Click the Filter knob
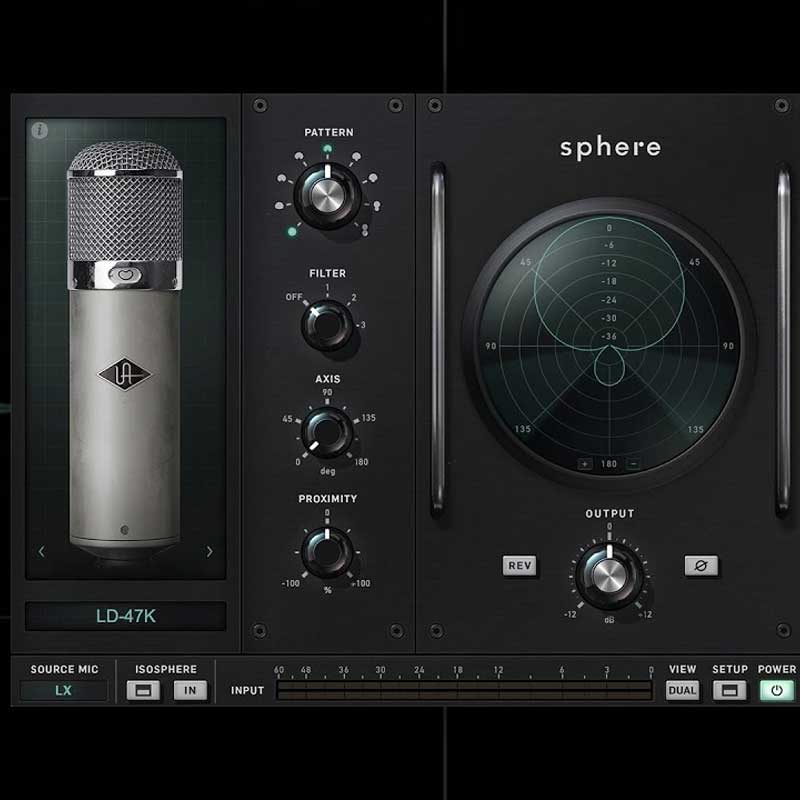The image size is (800, 800). click(x=327, y=326)
